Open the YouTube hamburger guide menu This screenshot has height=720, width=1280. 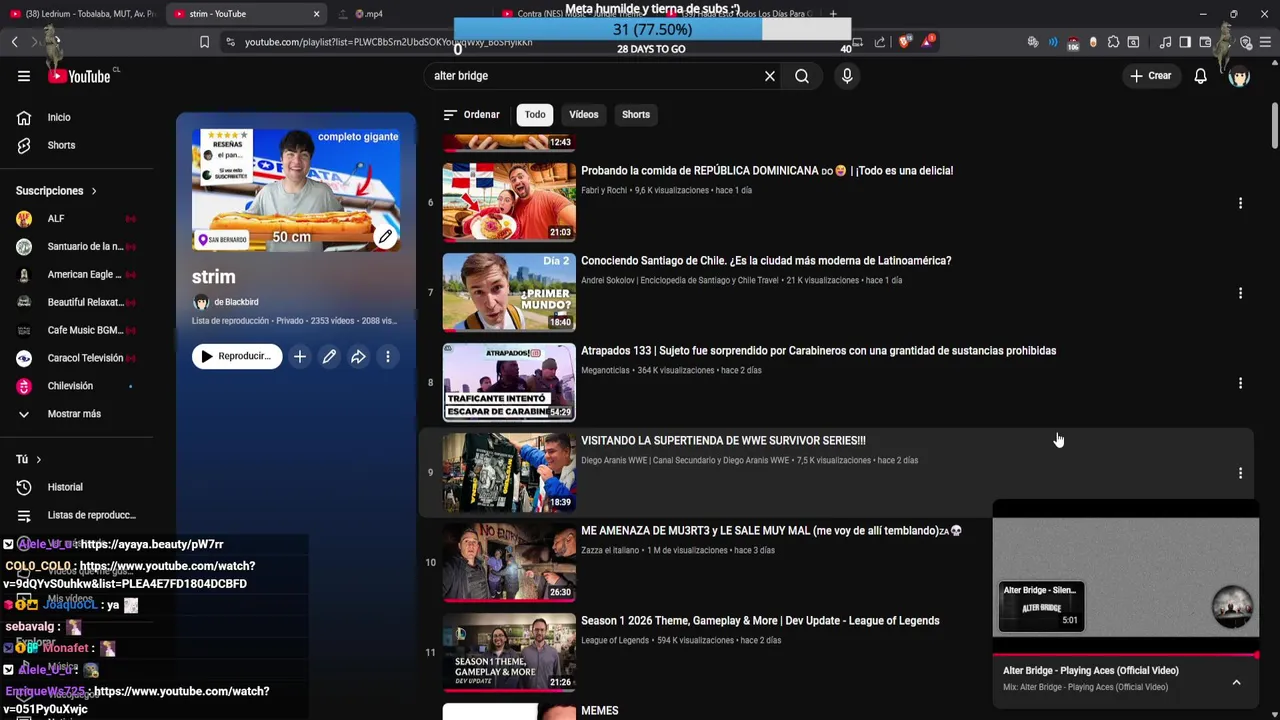(24, 76)
